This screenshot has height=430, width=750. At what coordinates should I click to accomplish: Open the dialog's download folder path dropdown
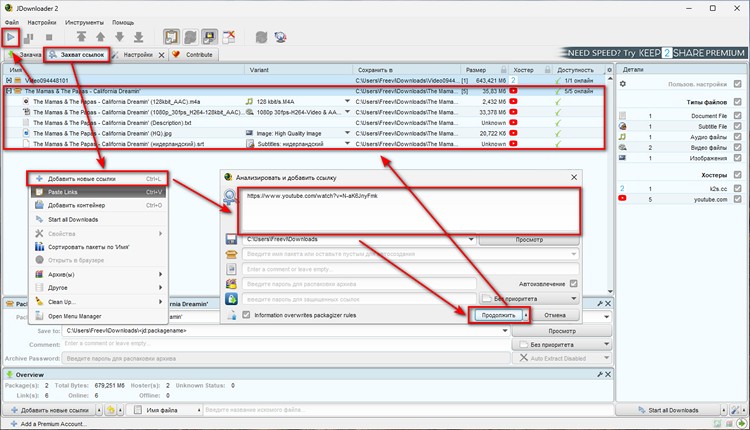click(x=471, y=239)
